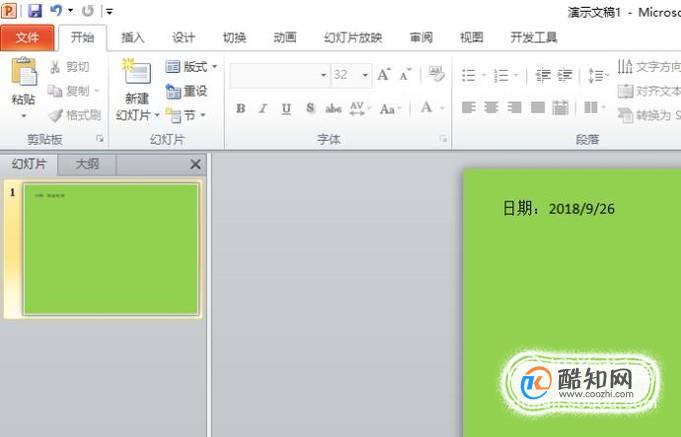Expand the font name dropdown arrow
This screenshot has height=437, width=681.
(324, 75)
